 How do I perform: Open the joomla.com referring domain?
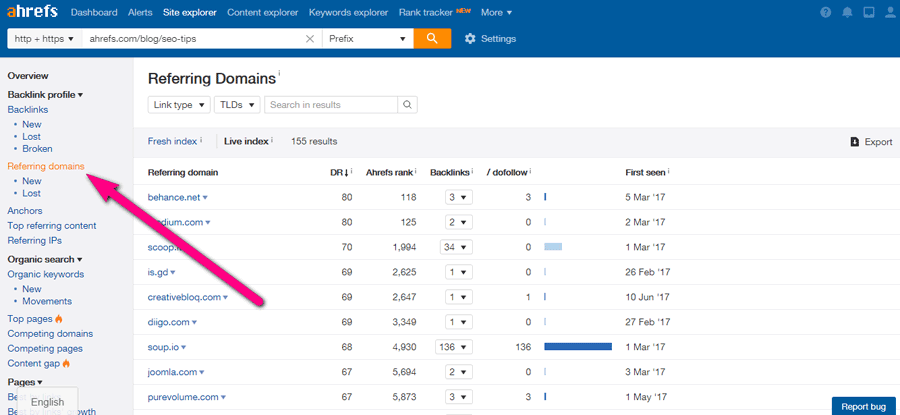tap(172, 372)
